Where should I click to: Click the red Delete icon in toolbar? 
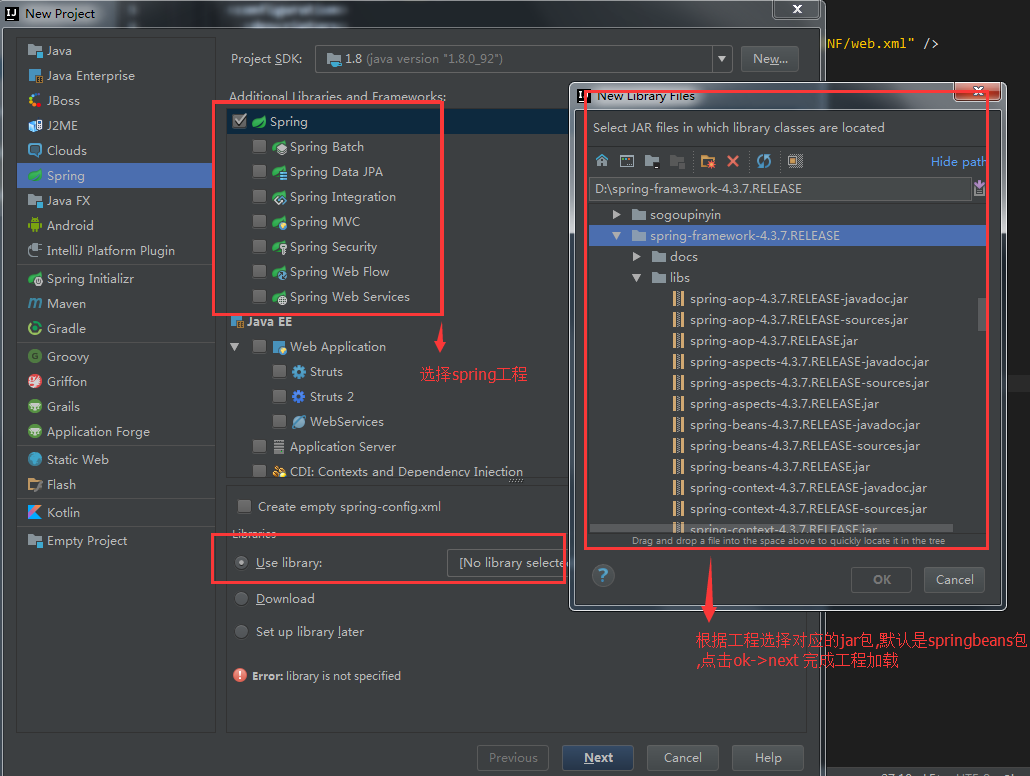click(x=733, y=161)
